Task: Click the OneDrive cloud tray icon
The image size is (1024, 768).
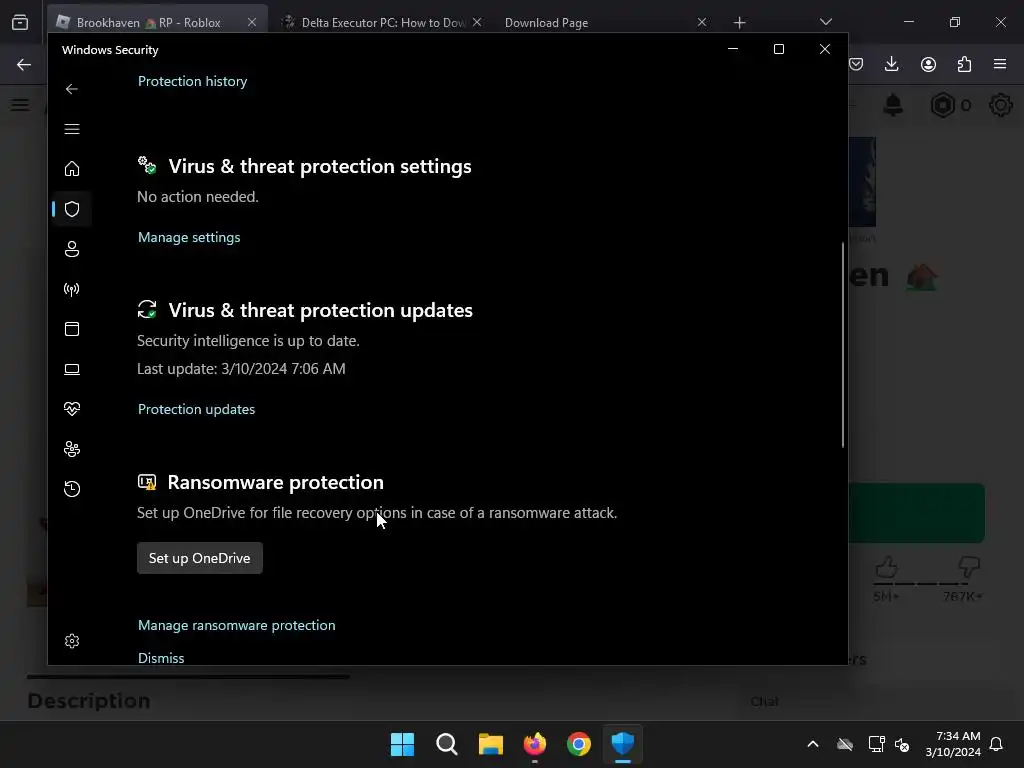Action: click(x=845, y=744)
